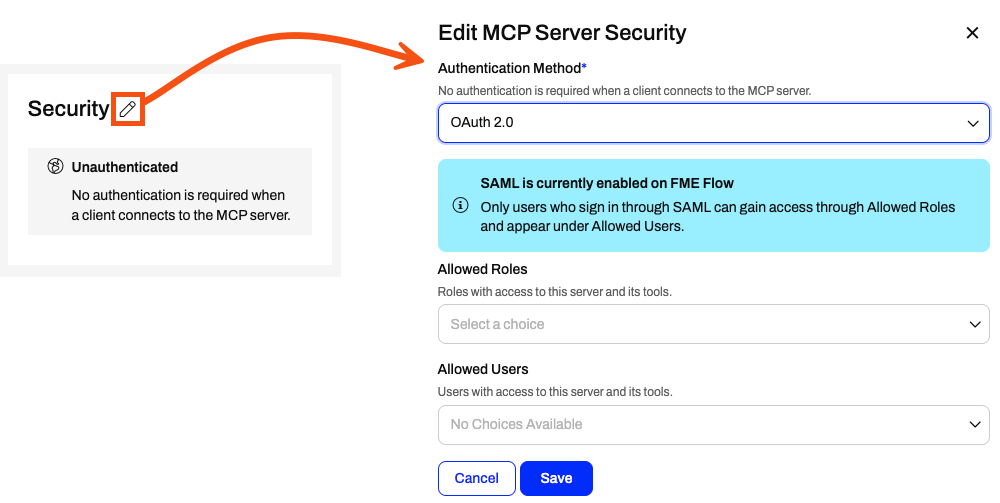Screen dimensions: 1000x503
Task: Save the MCP server security settings
Action: 556,478
